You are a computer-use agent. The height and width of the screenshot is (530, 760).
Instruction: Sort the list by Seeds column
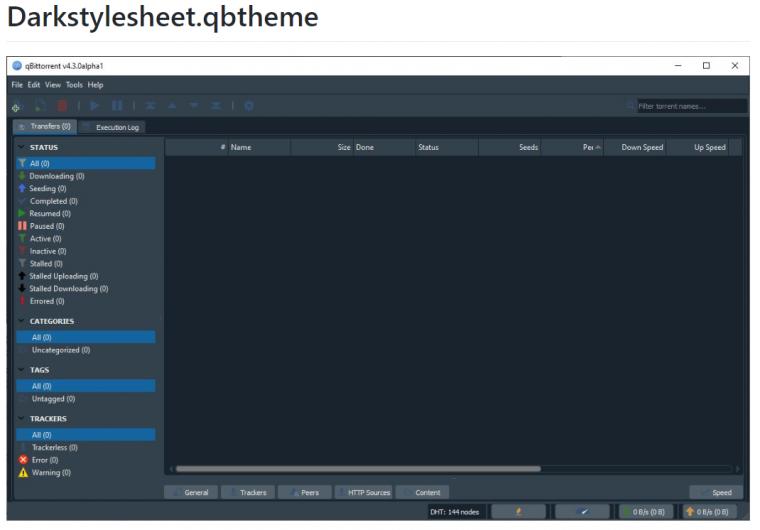509,147
